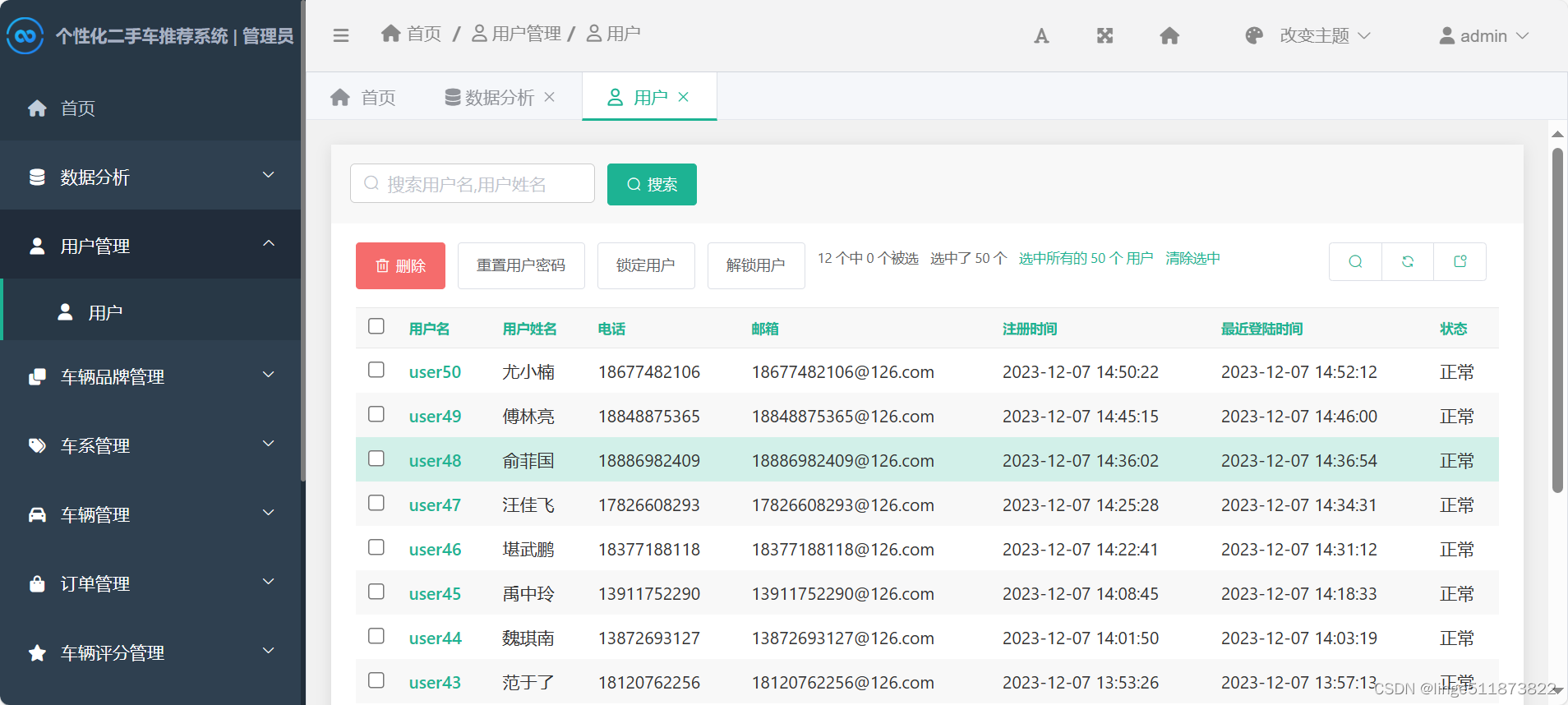Click the database icon beside 数据分析
The height and width of the screenshot is (705, 1568).
[x=37, y=177]
